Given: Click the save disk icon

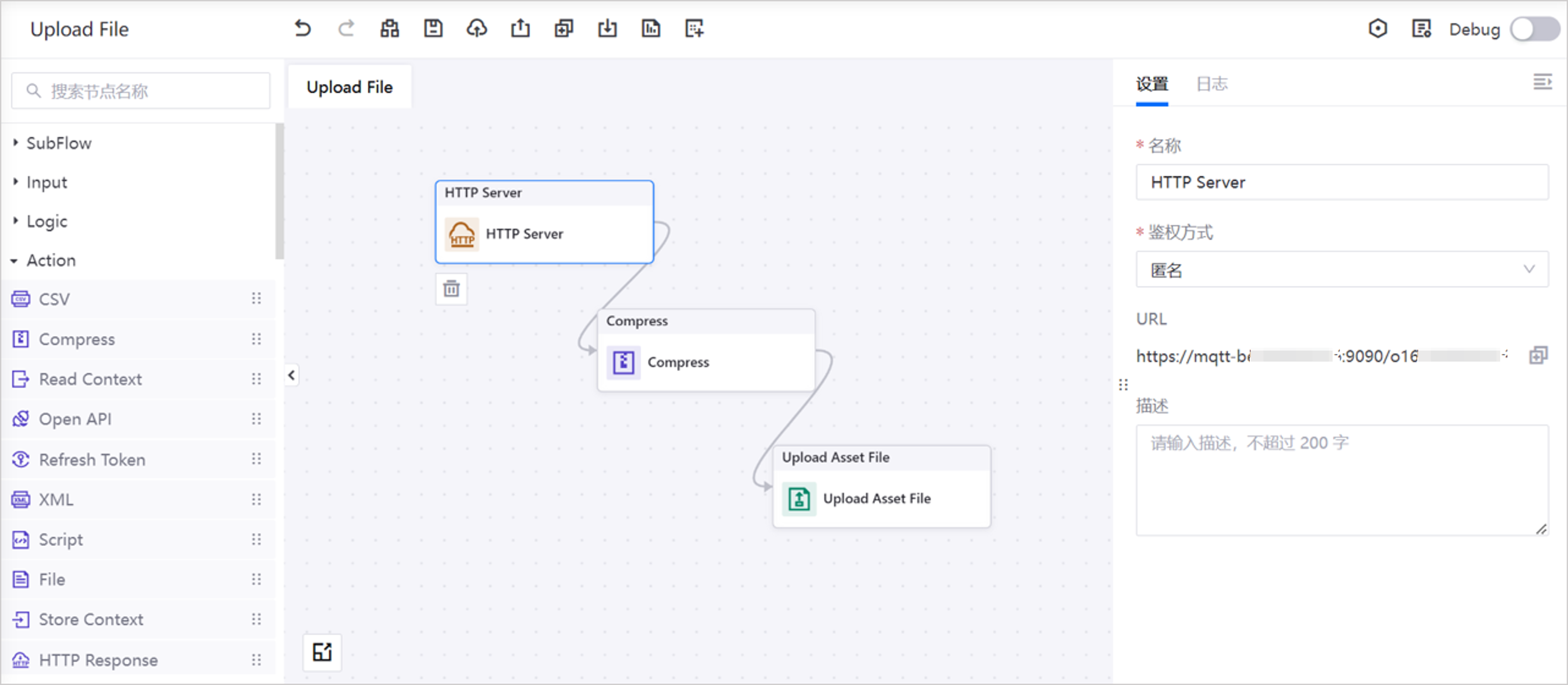Looking at the screenshot, I should point(433,29).
